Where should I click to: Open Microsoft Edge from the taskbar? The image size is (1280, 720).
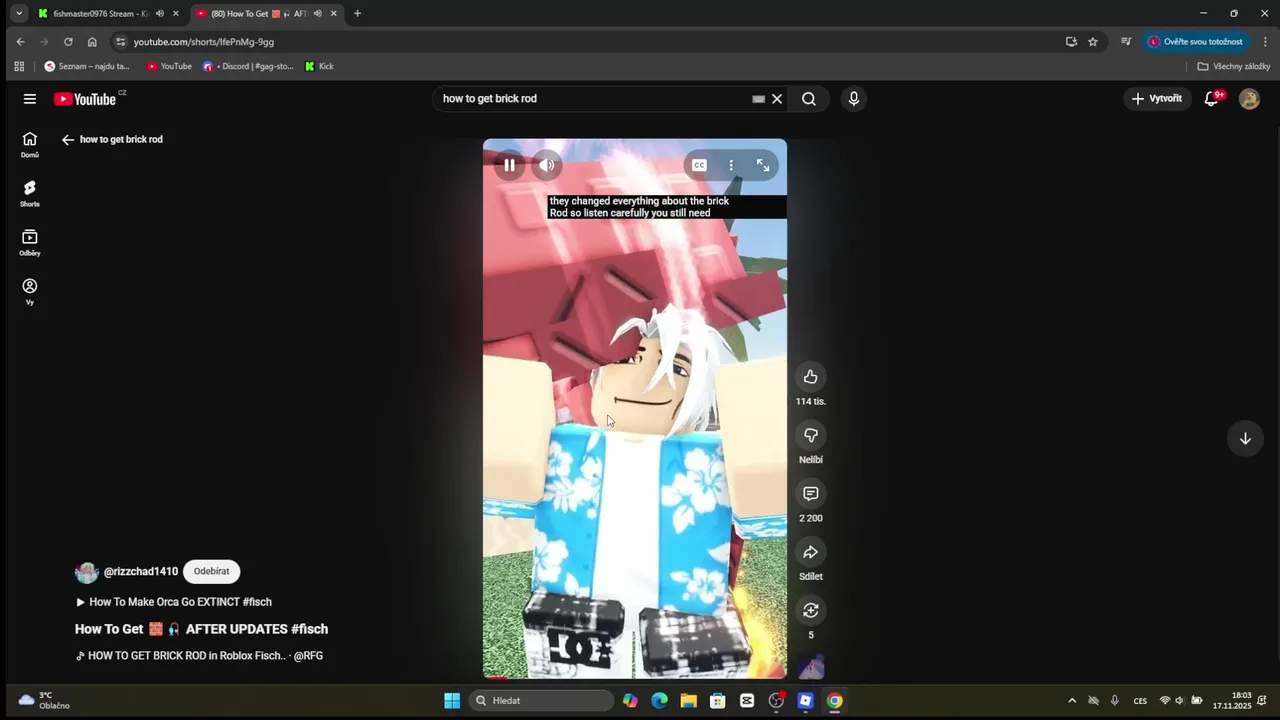coord(659,701)
